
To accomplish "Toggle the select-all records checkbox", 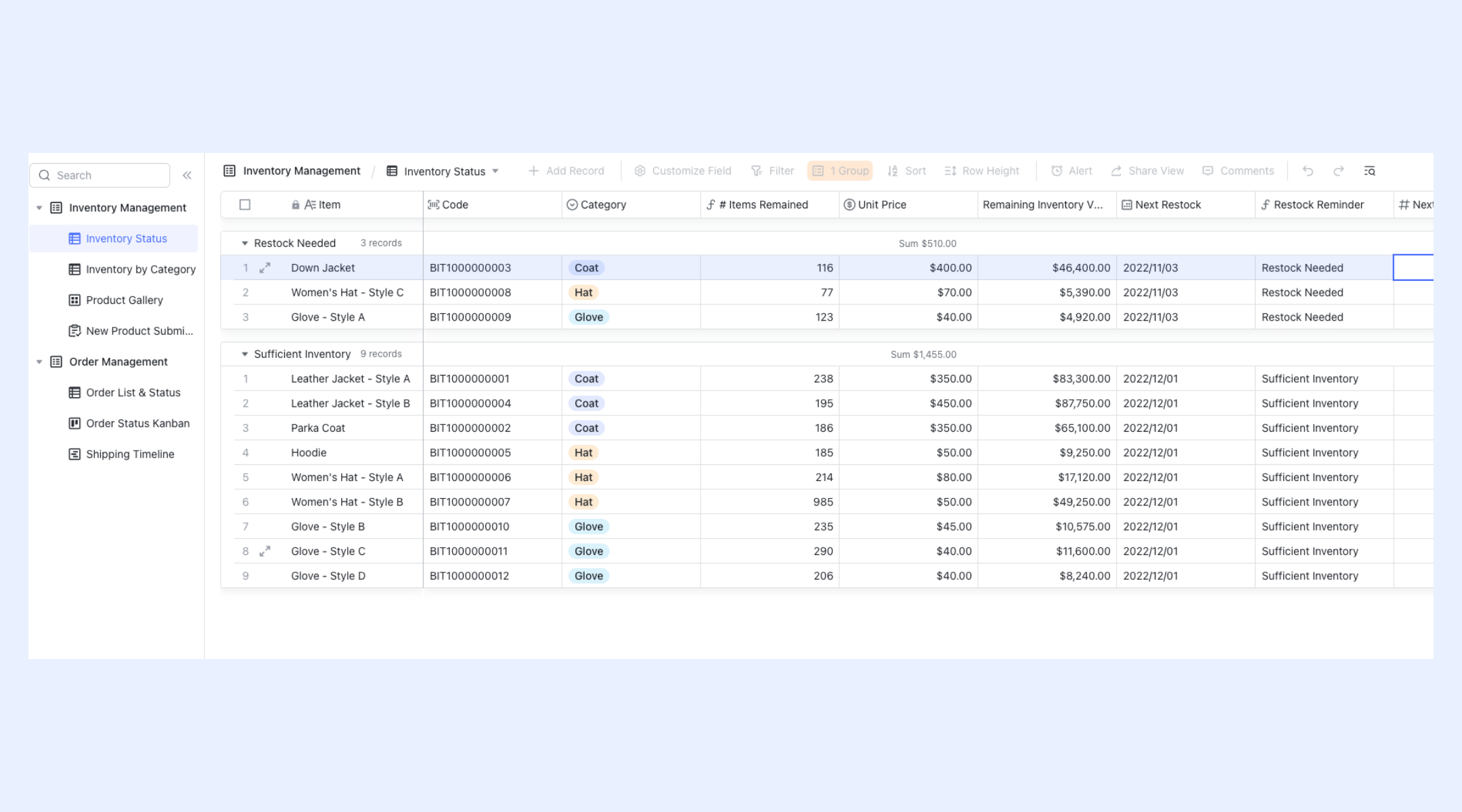I will point(245,204).
